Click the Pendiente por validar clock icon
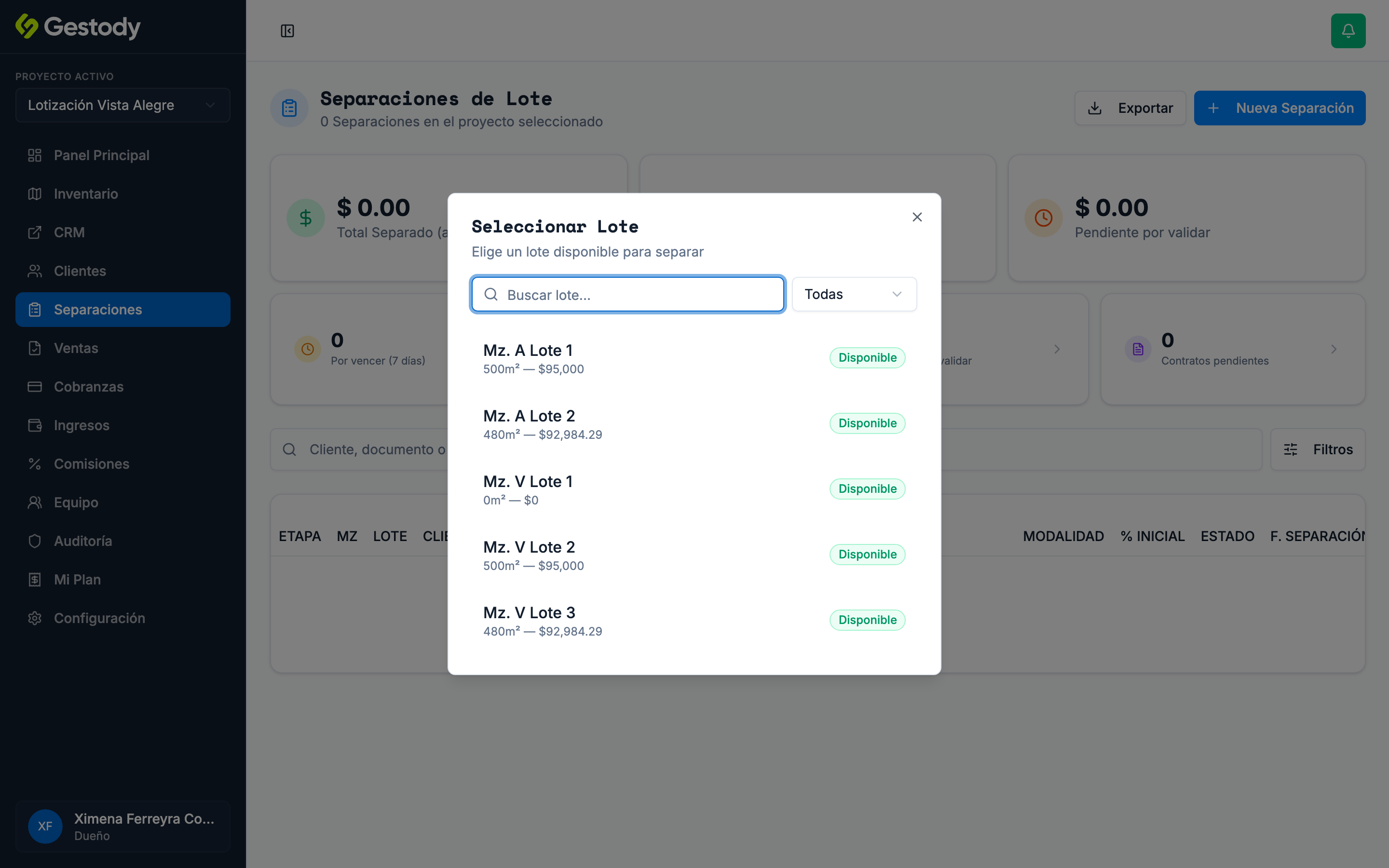Image resolution: width=1389 pixels, height=868 pixels. [1043, 218]
